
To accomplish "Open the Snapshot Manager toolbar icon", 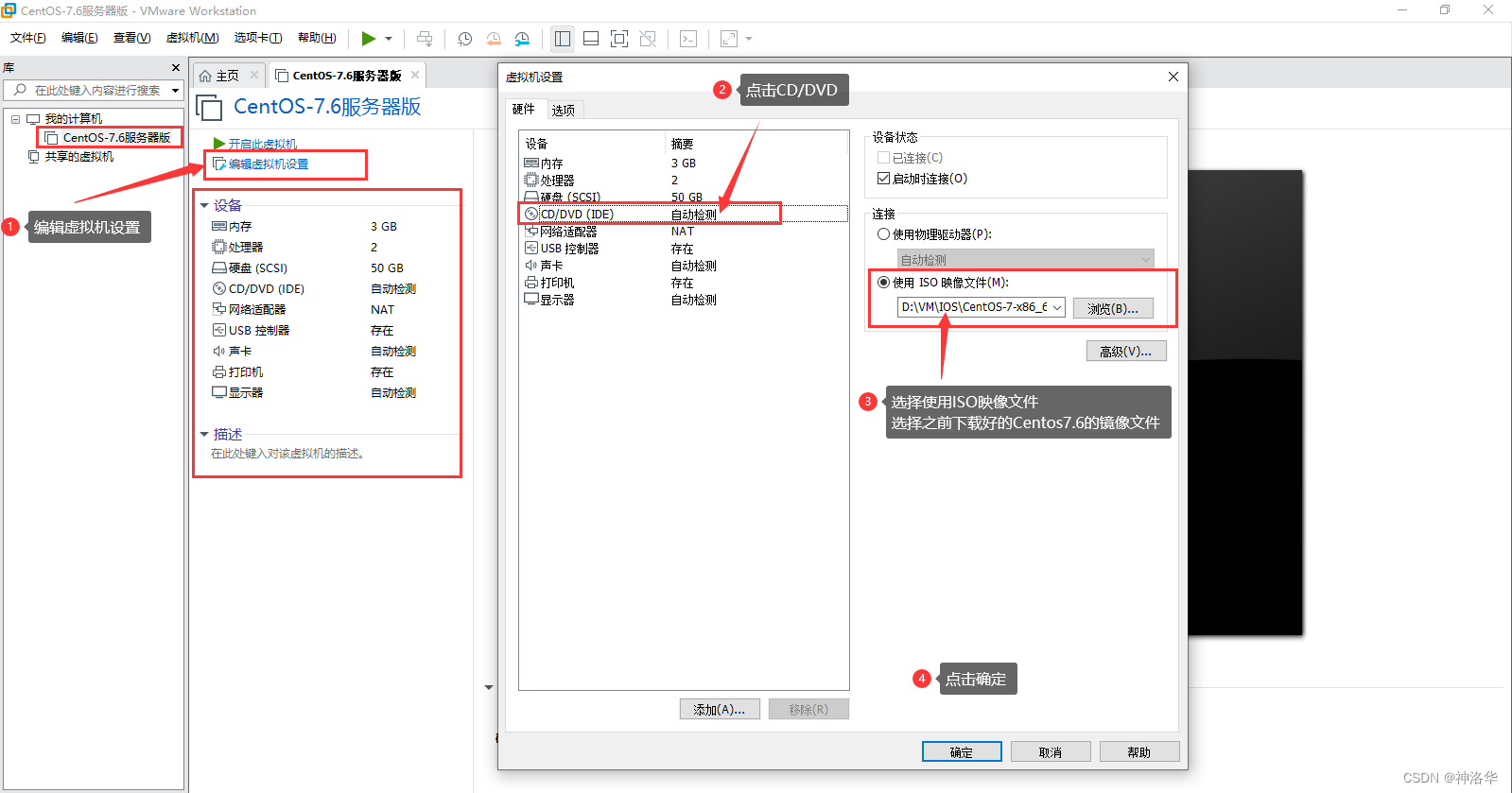I will pos(522,39).
